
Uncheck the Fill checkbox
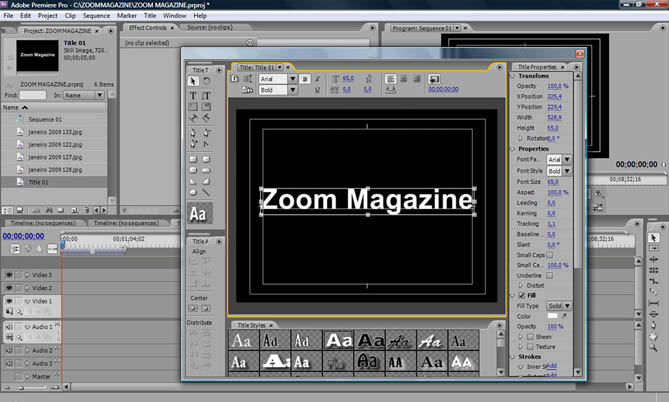(521, 295)
